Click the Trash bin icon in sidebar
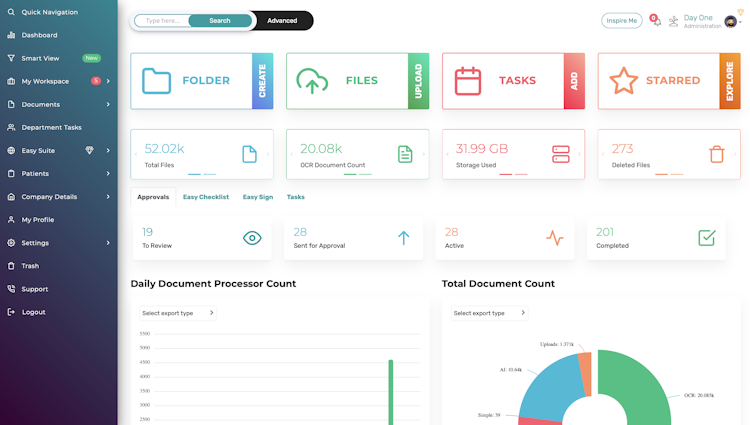The height and width of the screenshot is (425, 750). tap(11, 266)
